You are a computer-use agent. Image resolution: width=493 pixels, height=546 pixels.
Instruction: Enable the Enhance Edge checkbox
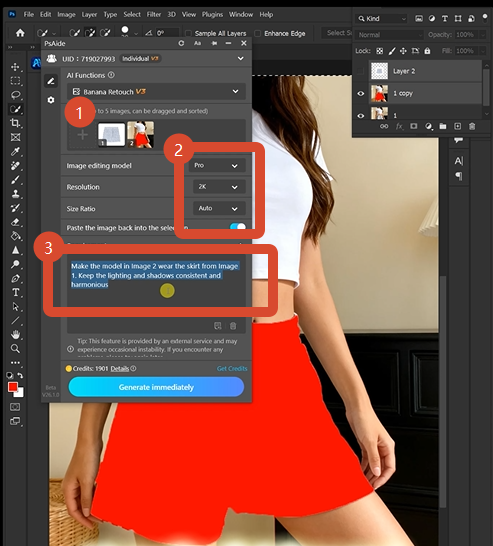click(258, 33)
